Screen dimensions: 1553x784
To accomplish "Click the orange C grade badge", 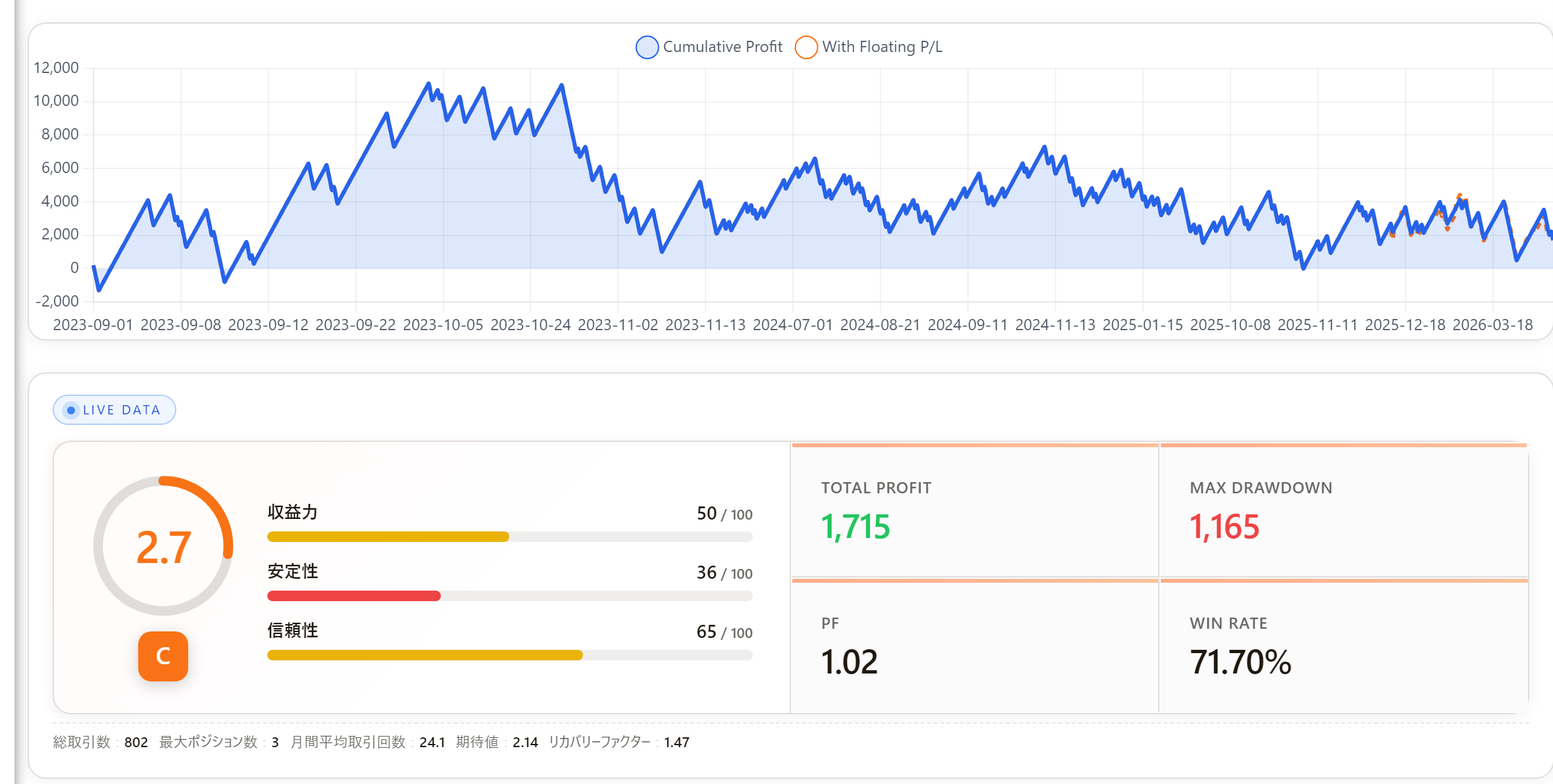I will pos(163,656).
